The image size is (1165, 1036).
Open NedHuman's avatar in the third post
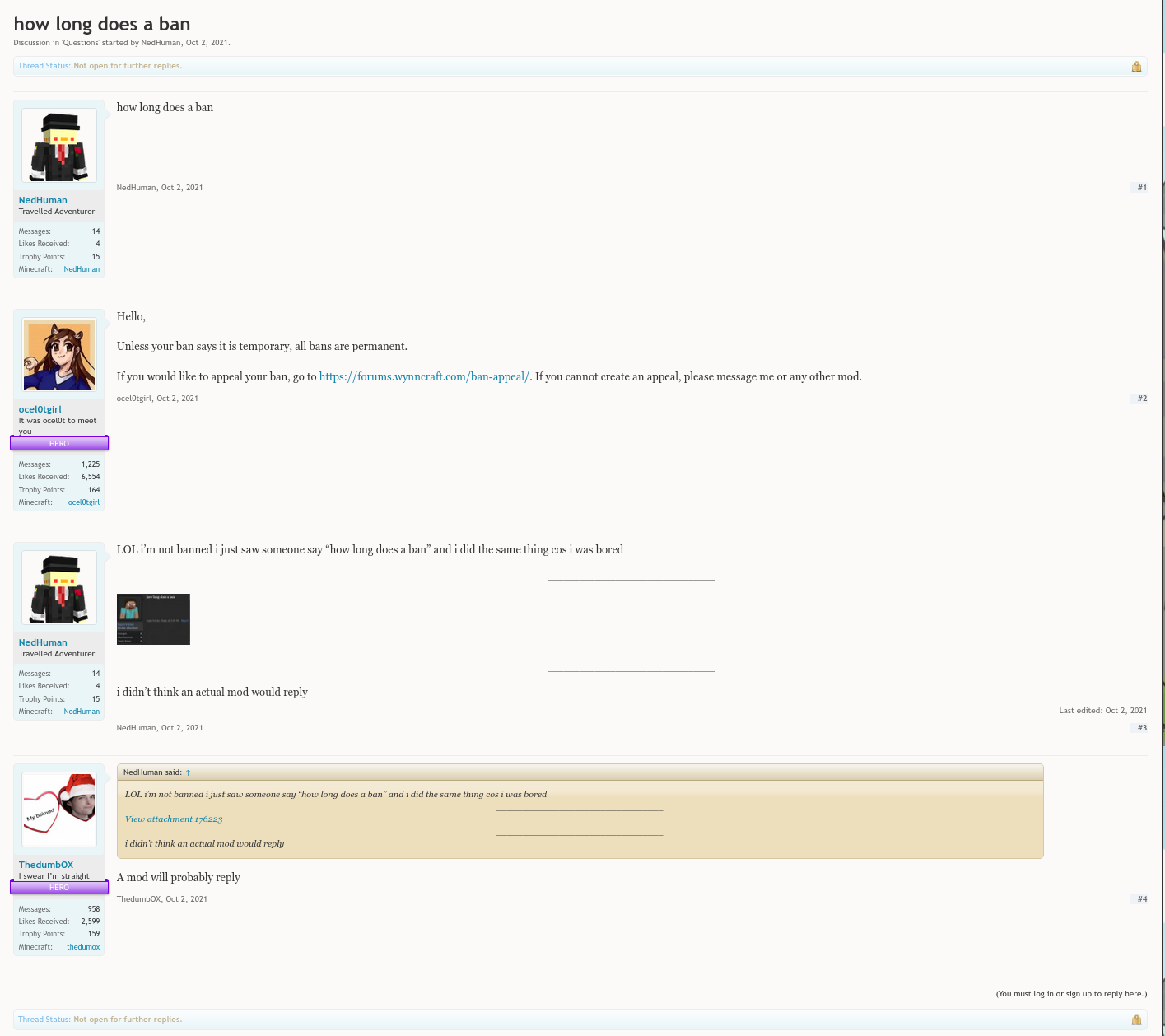coord(59,588)
